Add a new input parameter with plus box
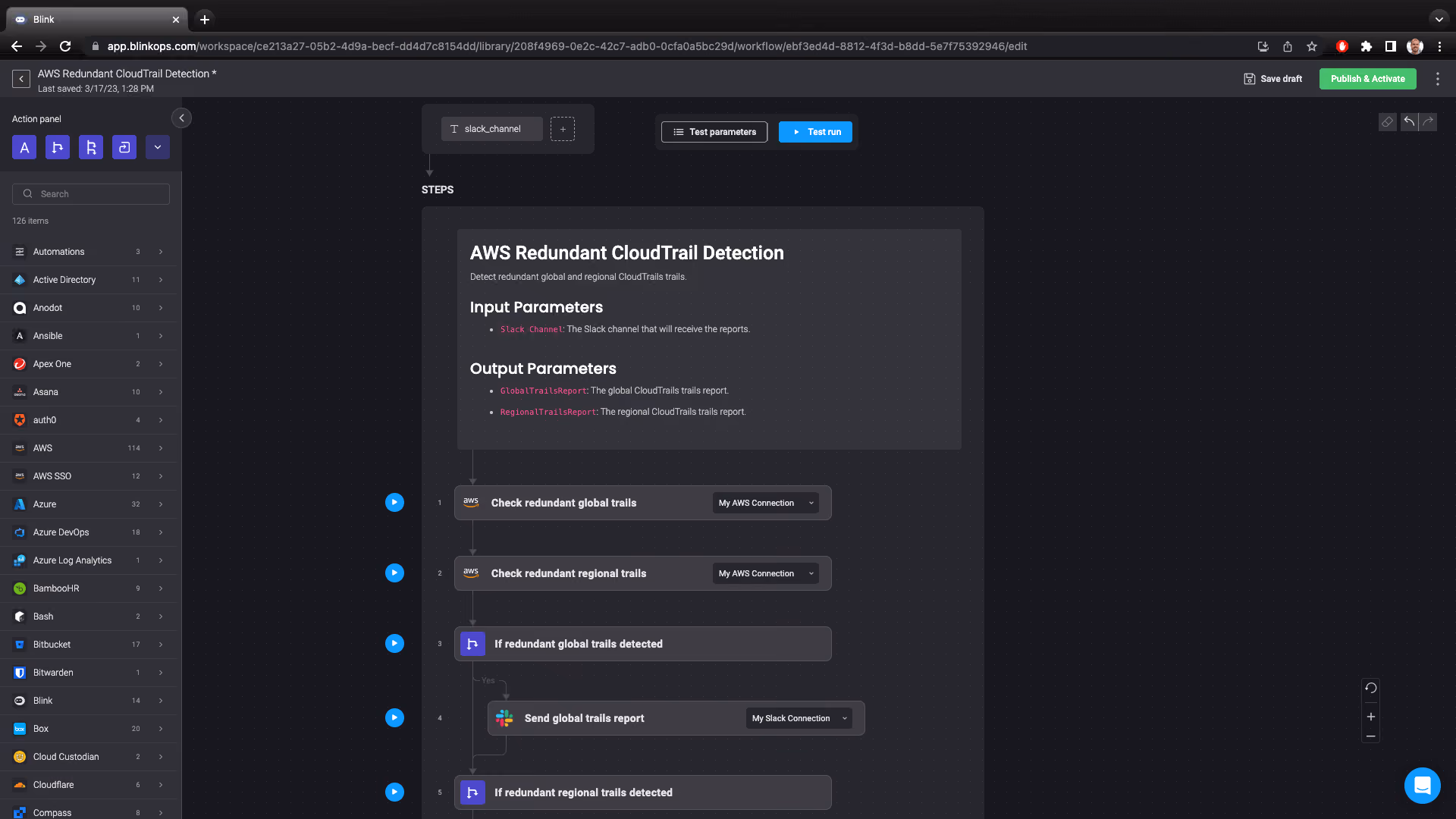Screen dimensions: 1456x819 click(x=563, y=129)
